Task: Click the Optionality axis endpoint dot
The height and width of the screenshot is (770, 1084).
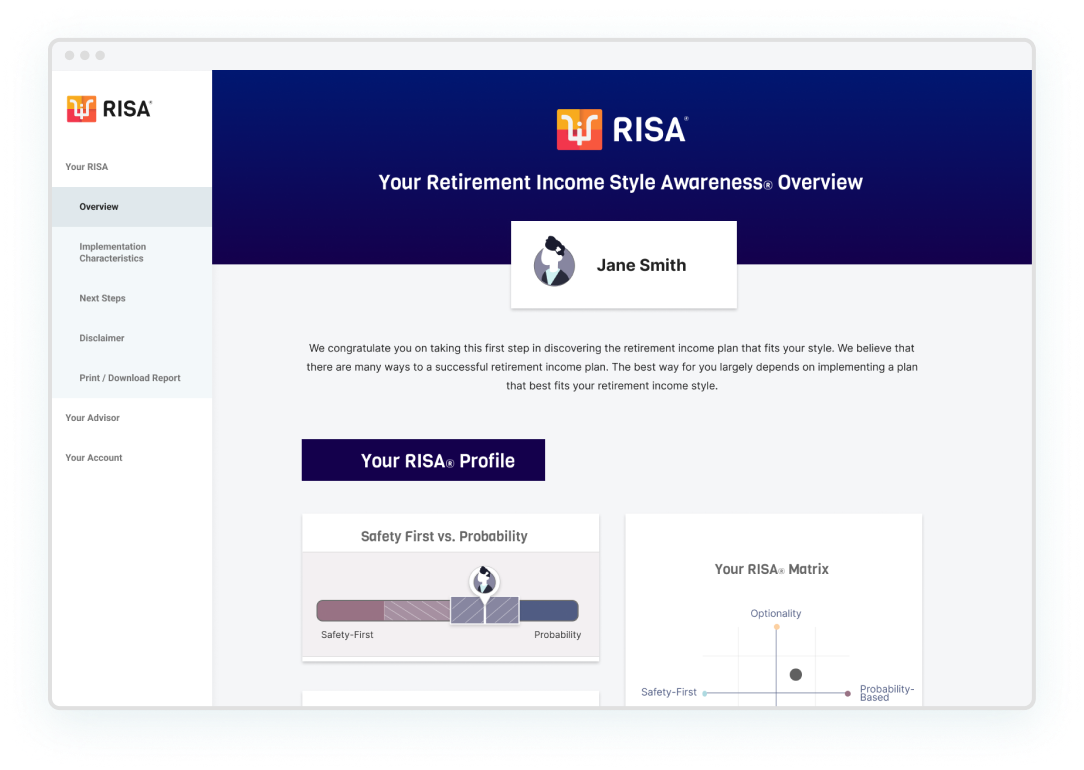Action: click(776, 627)
